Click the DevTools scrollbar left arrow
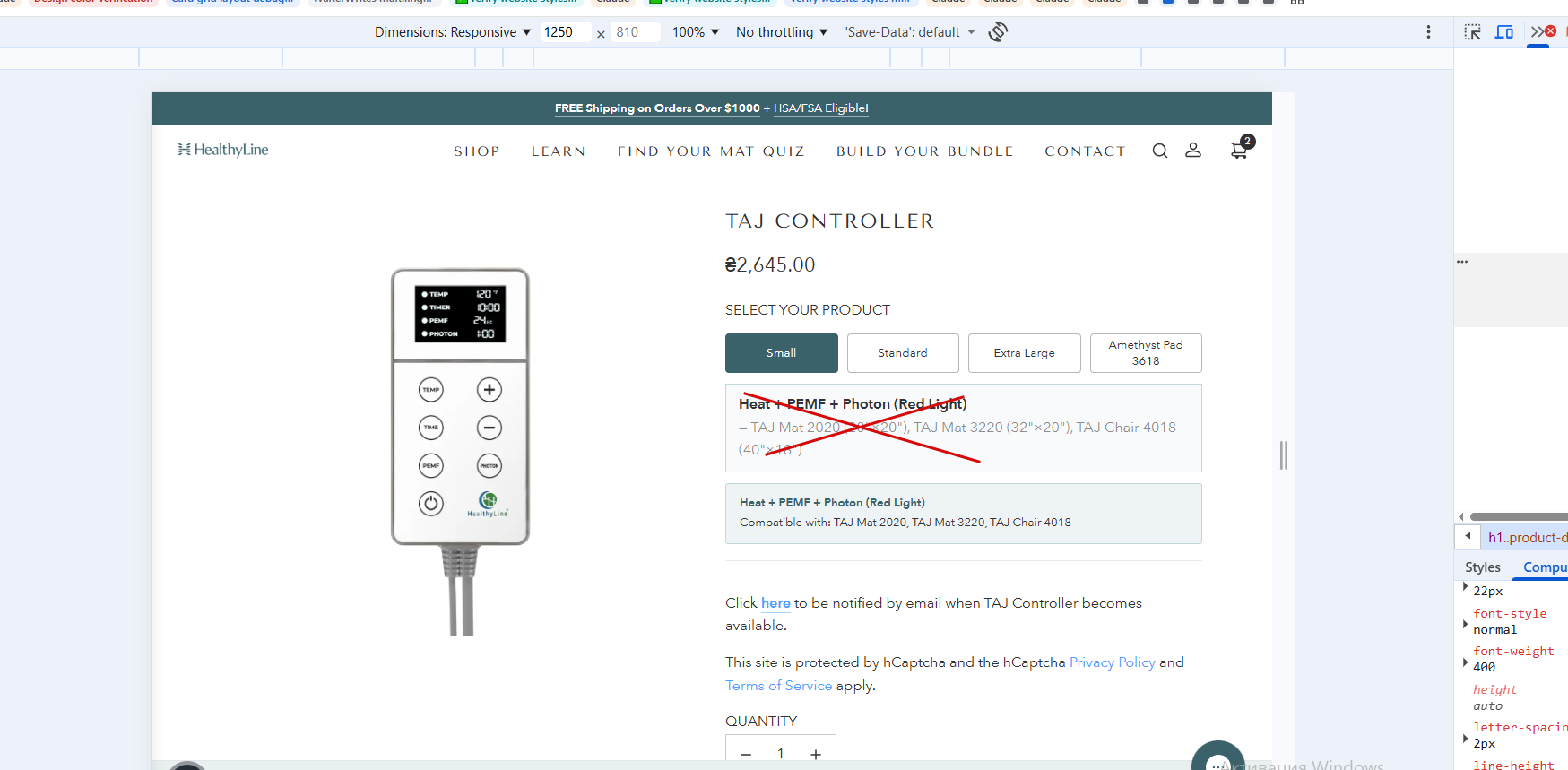The image size is (1568, 770). (1461, 516)
